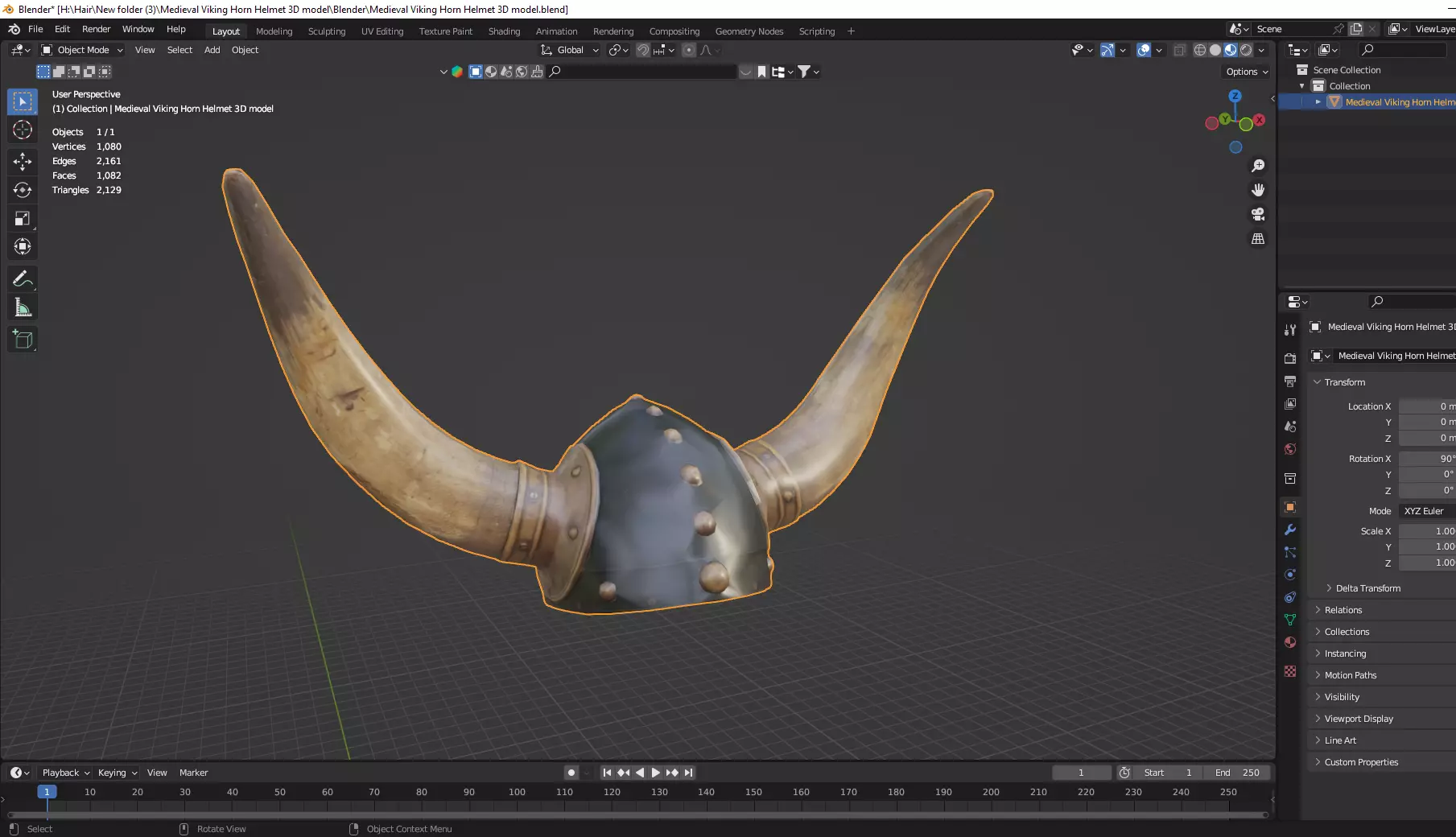
Task: Switch to rendered viewport shading
Action: tap(1246, 50)
